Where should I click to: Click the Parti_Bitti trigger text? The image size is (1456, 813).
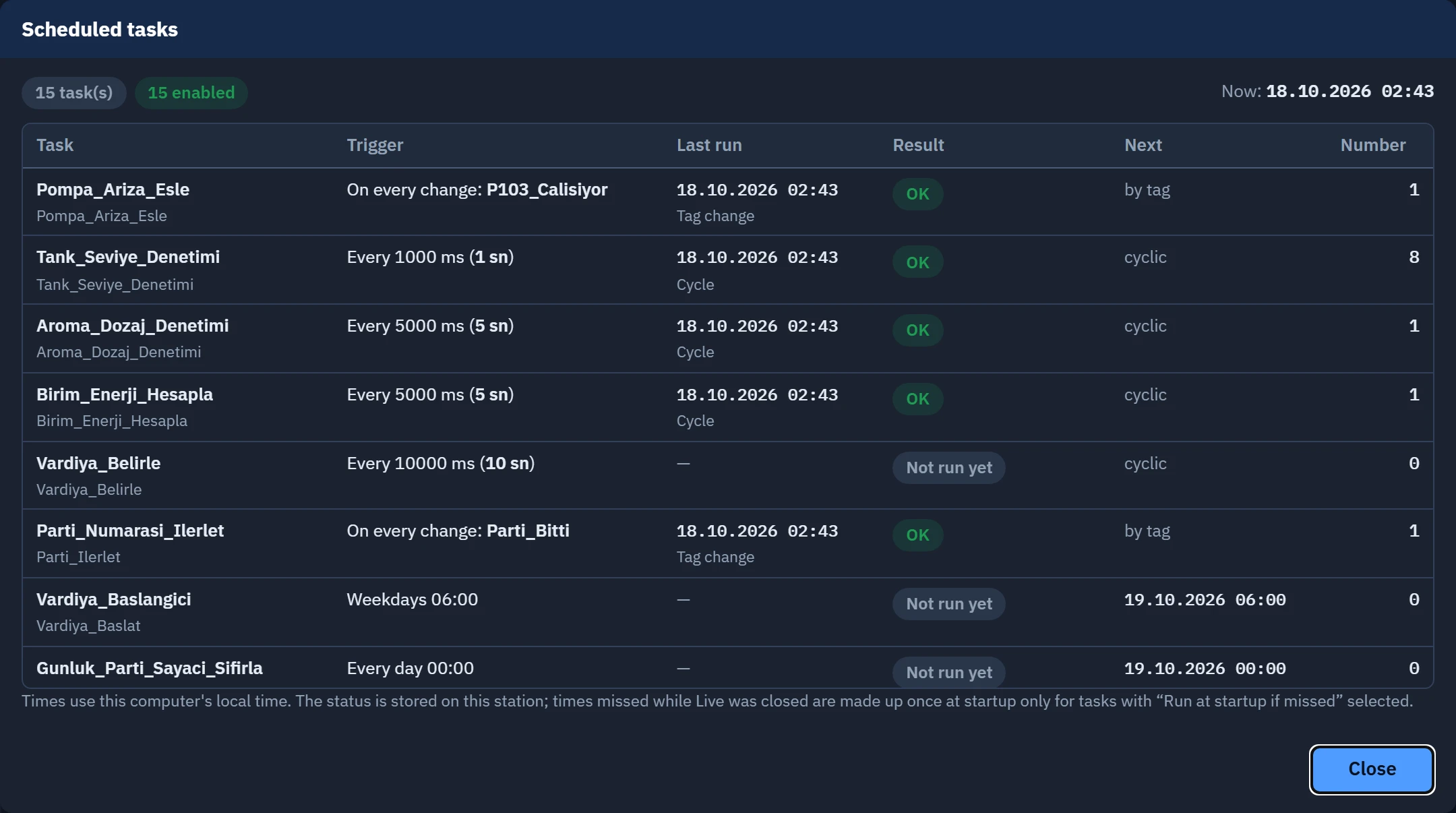[528, 531]
